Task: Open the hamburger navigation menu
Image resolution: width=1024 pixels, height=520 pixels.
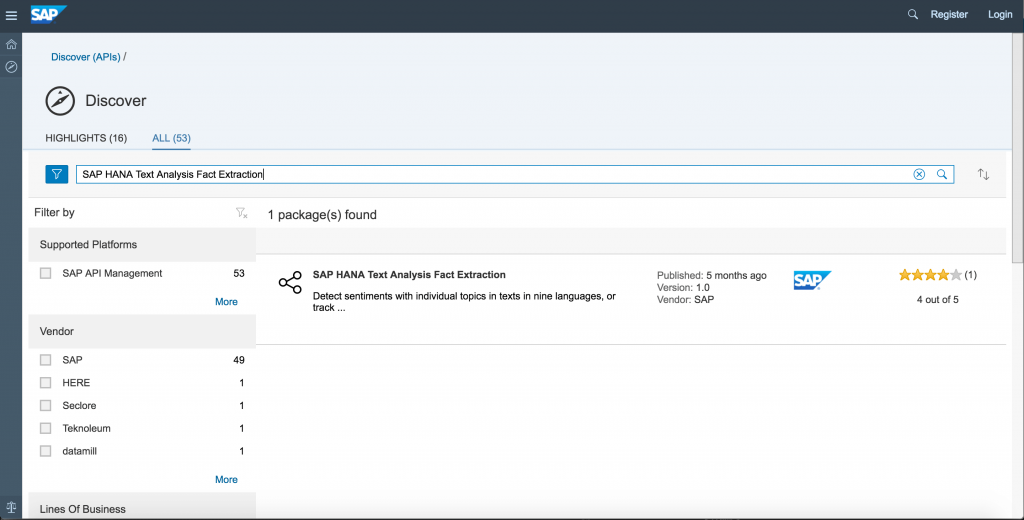Action: [x=11, y=15]
